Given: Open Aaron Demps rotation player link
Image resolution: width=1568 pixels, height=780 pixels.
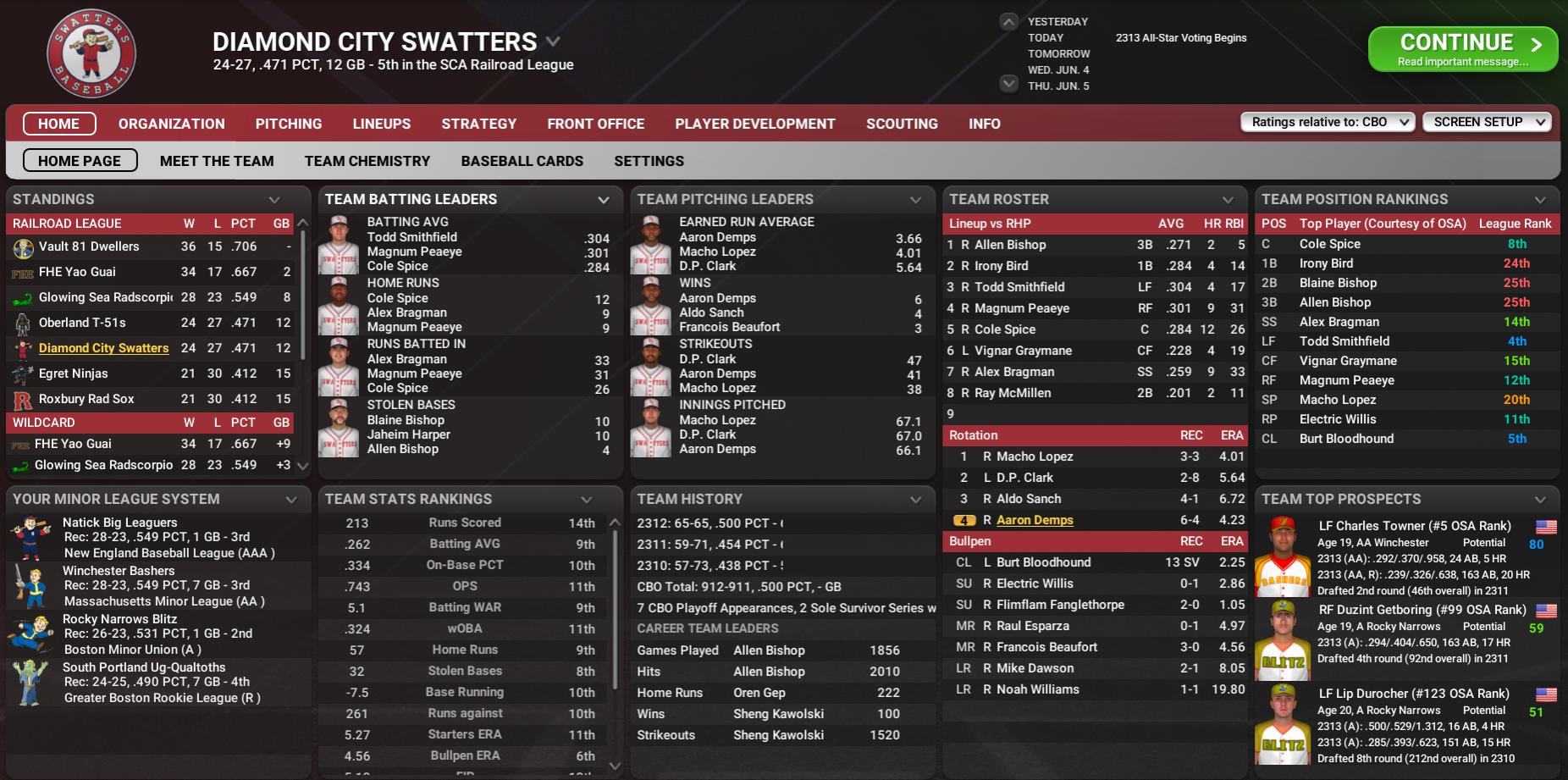Looking at the screenshot, I should (x=1034, y=520).
